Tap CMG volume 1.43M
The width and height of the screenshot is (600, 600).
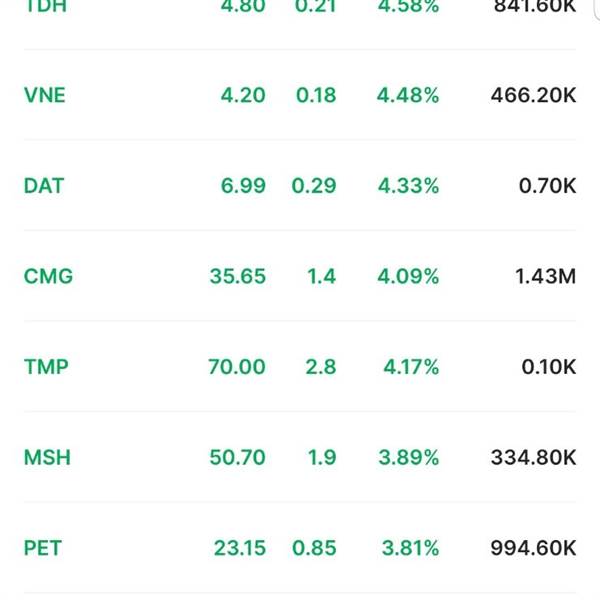click(545, 276)
